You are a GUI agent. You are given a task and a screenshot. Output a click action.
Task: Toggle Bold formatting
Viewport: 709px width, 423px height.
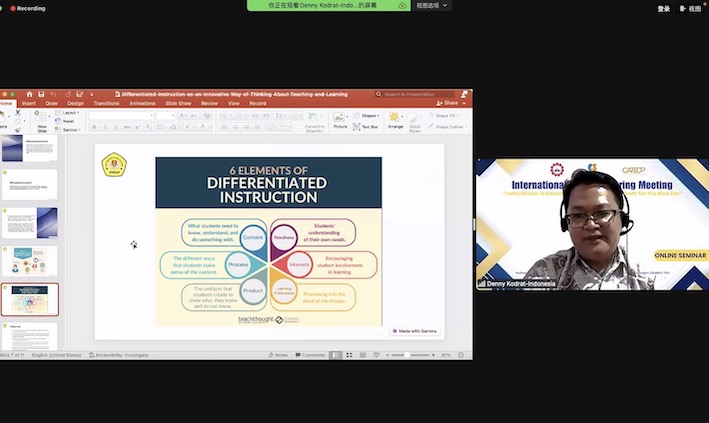click(94, 127)
